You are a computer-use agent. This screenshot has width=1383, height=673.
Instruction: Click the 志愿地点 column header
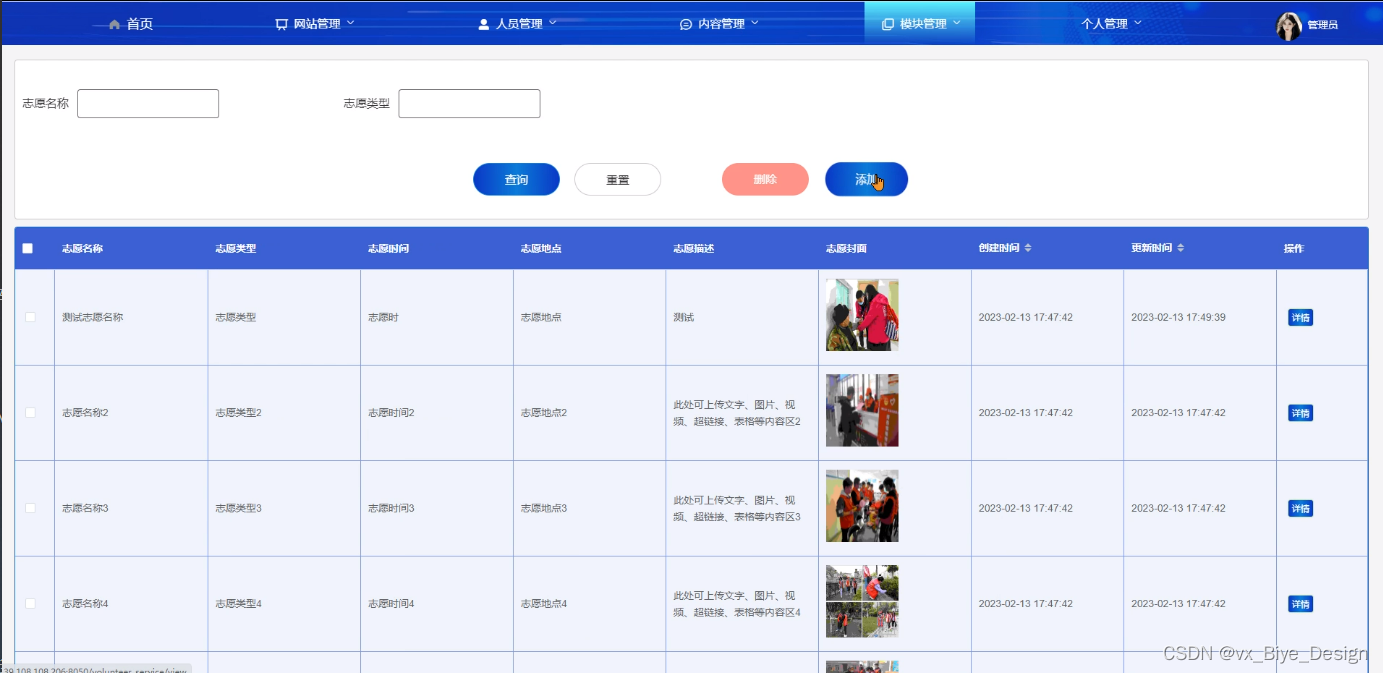(x=541, y=248)
